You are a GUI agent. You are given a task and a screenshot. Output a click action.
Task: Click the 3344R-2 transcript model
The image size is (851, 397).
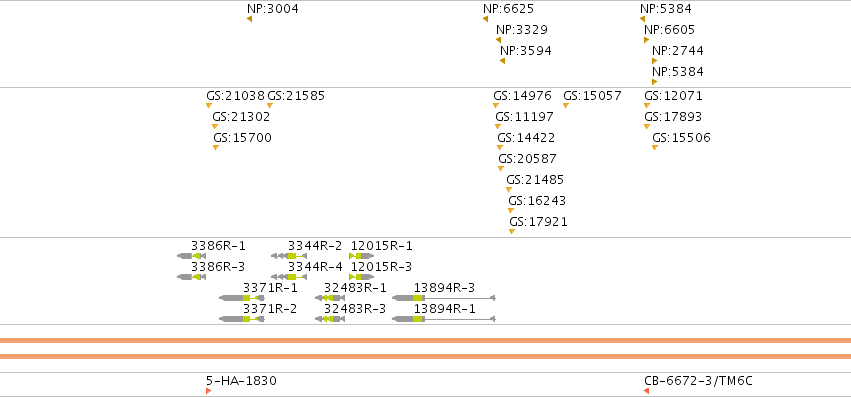point(289,256)
